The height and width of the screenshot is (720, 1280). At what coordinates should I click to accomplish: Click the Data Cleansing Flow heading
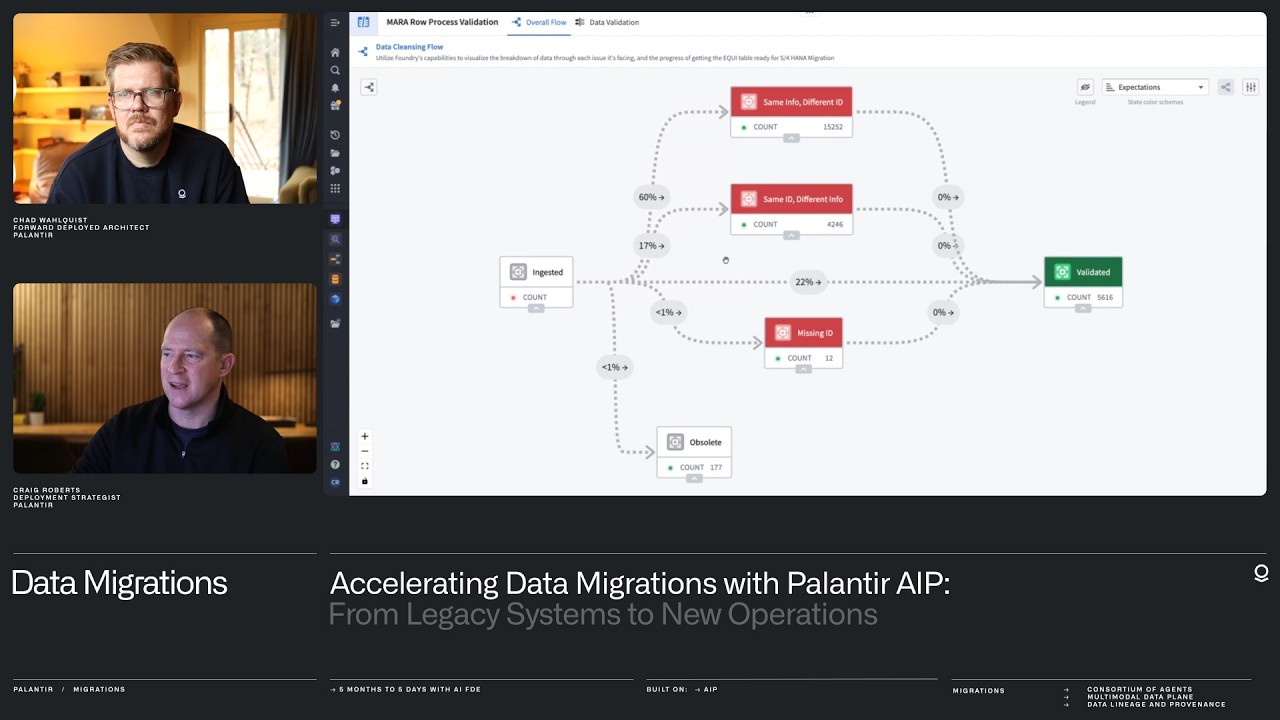(409, 47)
